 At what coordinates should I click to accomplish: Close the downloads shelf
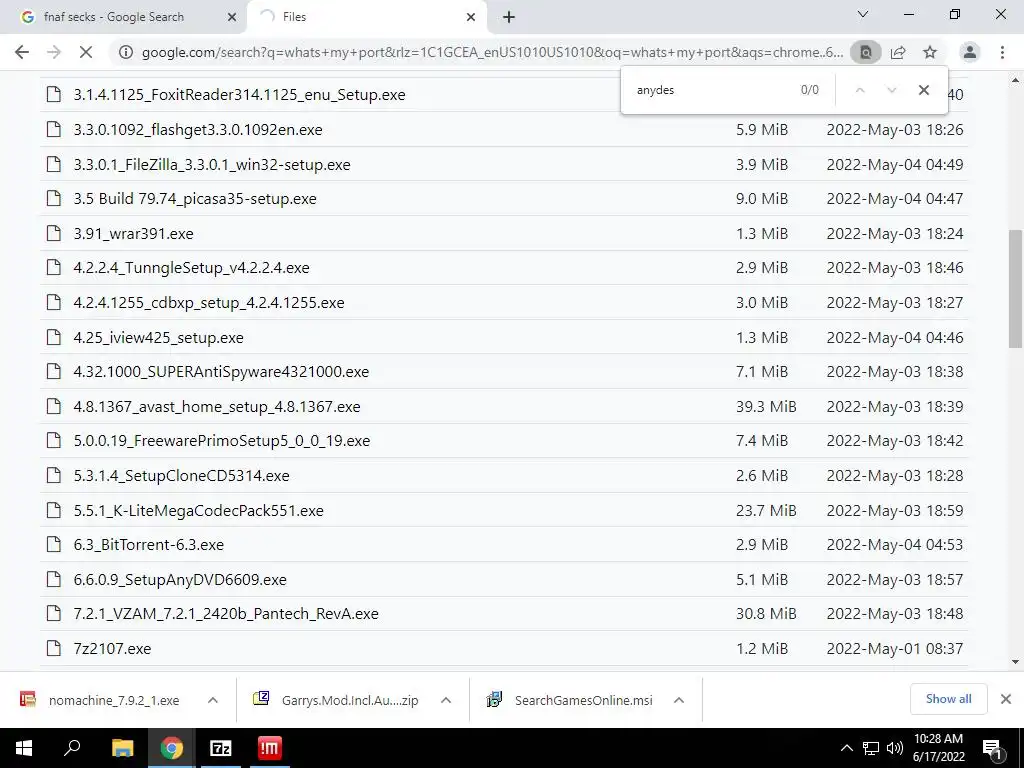(1006, 699)
